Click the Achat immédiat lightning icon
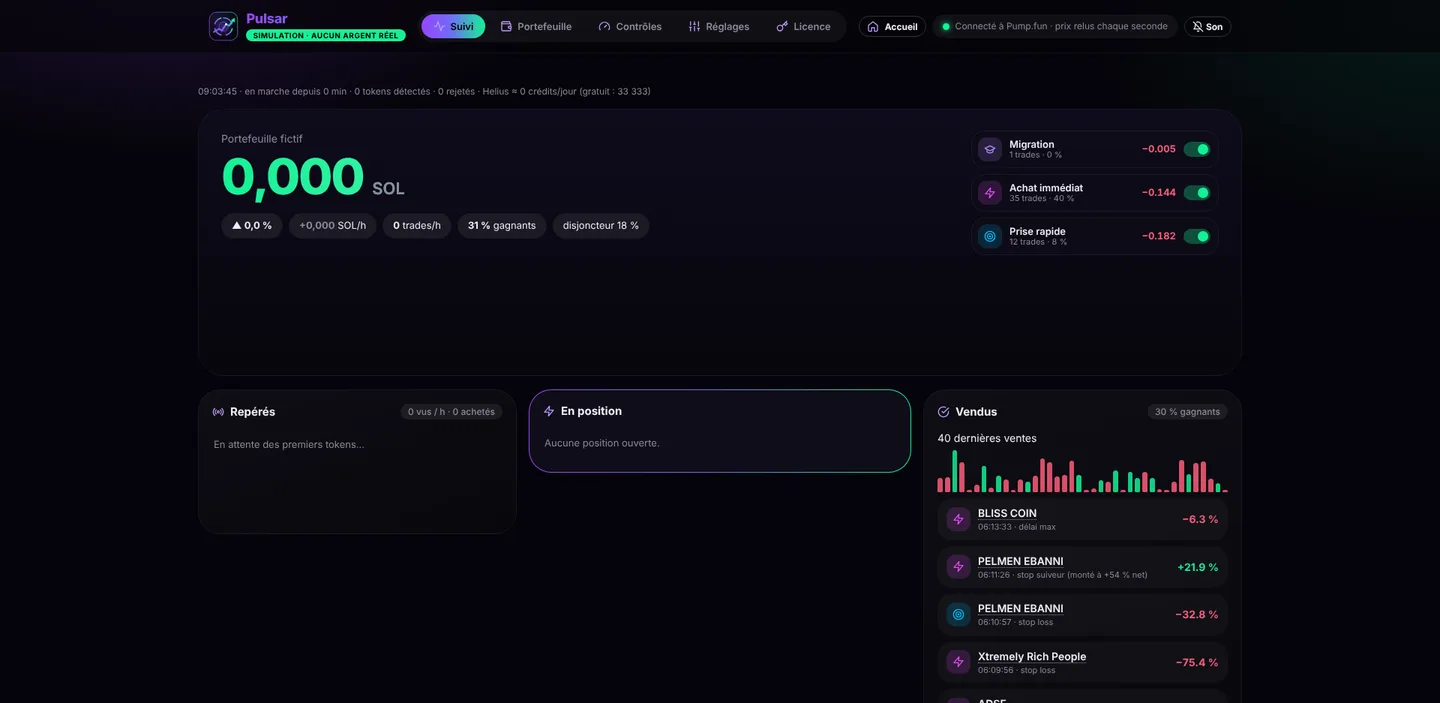The image size is (1440, 703). point(990,193)
